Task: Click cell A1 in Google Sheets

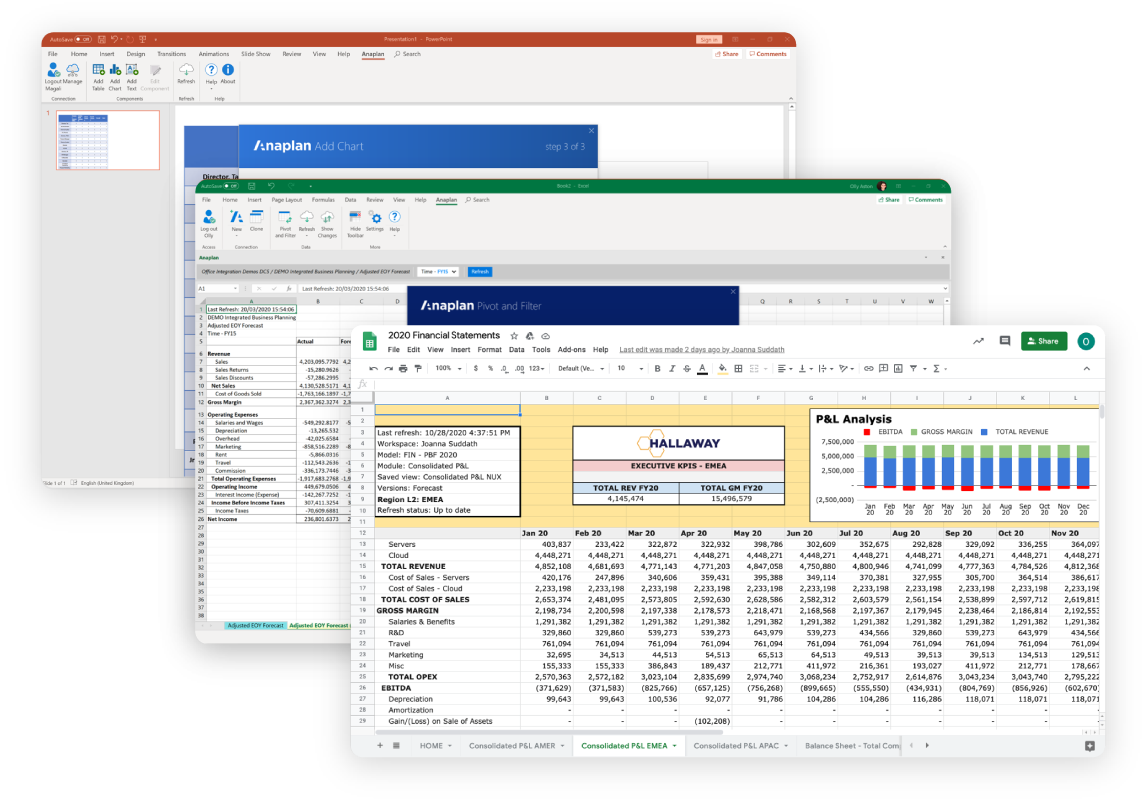Action: coord(448,410)
